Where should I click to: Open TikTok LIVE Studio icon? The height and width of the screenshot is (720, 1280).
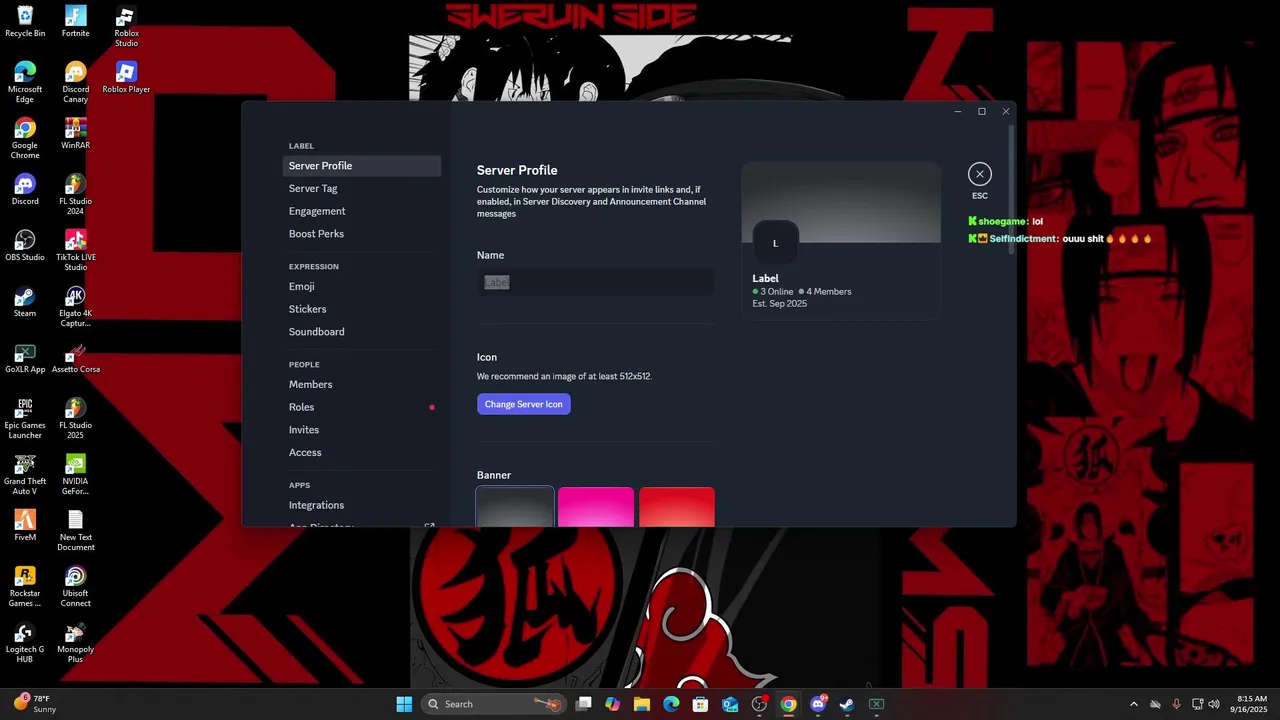coord(75,250)
